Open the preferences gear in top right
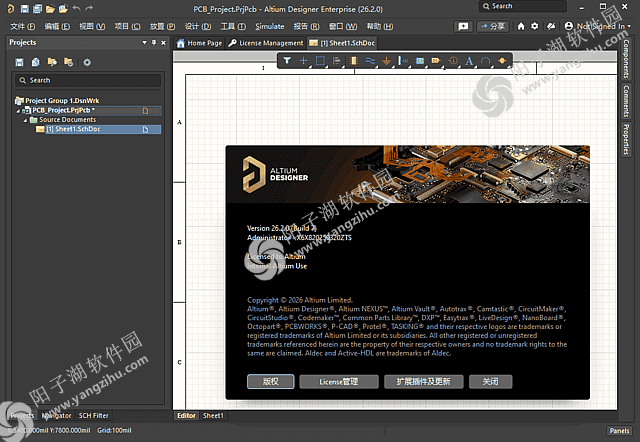This screenshot has width=640, height=442. (535, 26)
